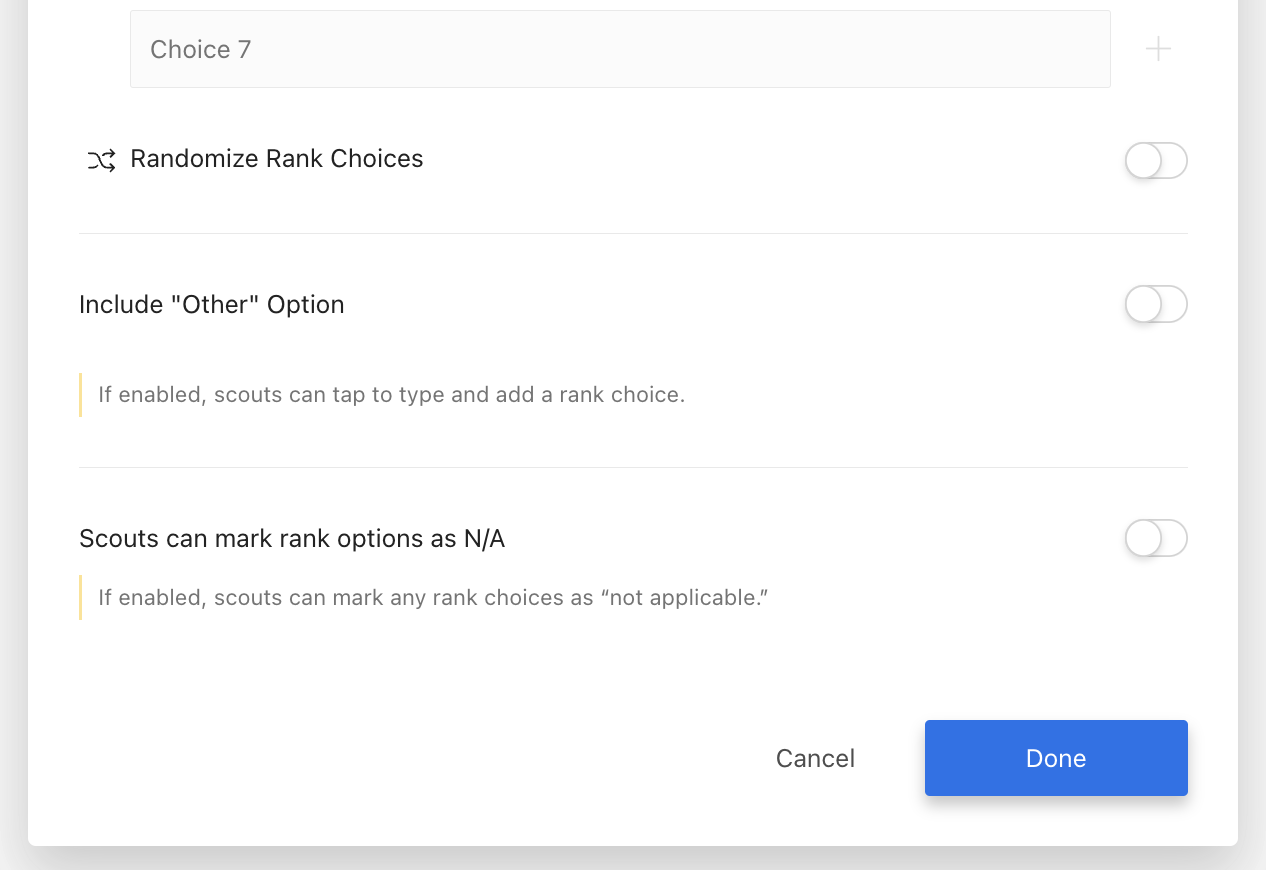The width and height of the screenshot is (1266, 870).
Task: Click the empty dialog area left of Cancel
Action: pyautogui.click(x=400, y=759)
